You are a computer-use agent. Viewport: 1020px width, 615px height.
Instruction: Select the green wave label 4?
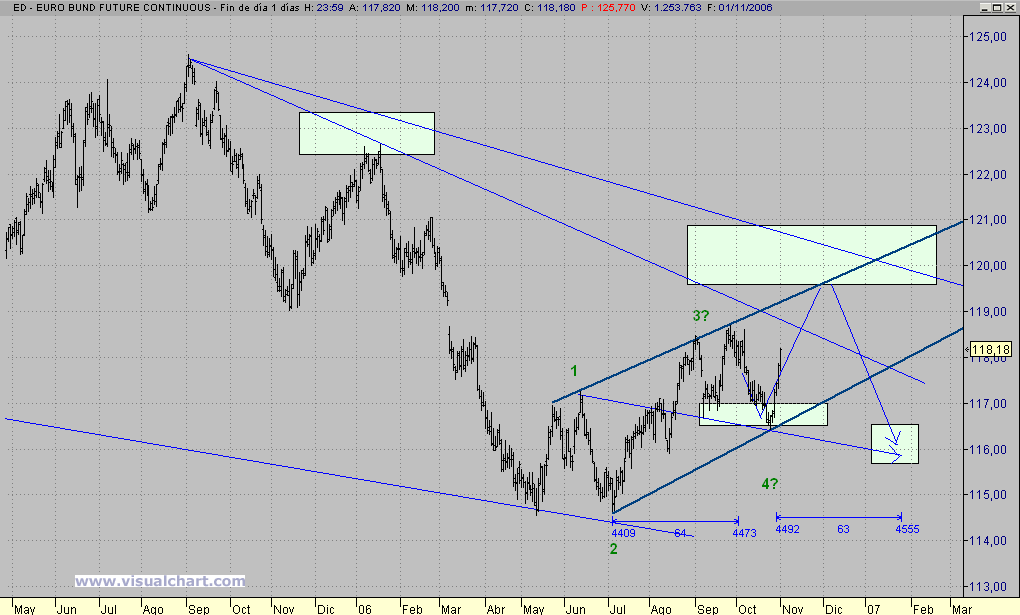(770, 484)
